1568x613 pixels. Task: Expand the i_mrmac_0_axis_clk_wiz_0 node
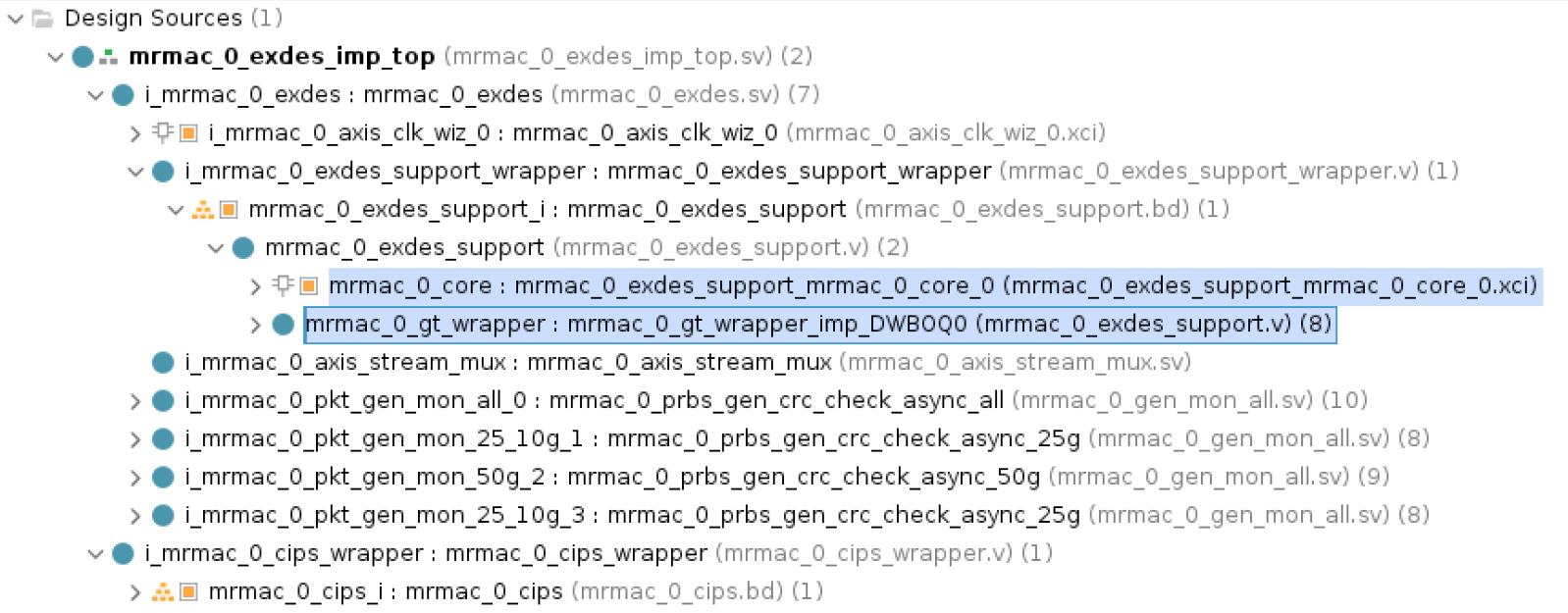(135, 133)
